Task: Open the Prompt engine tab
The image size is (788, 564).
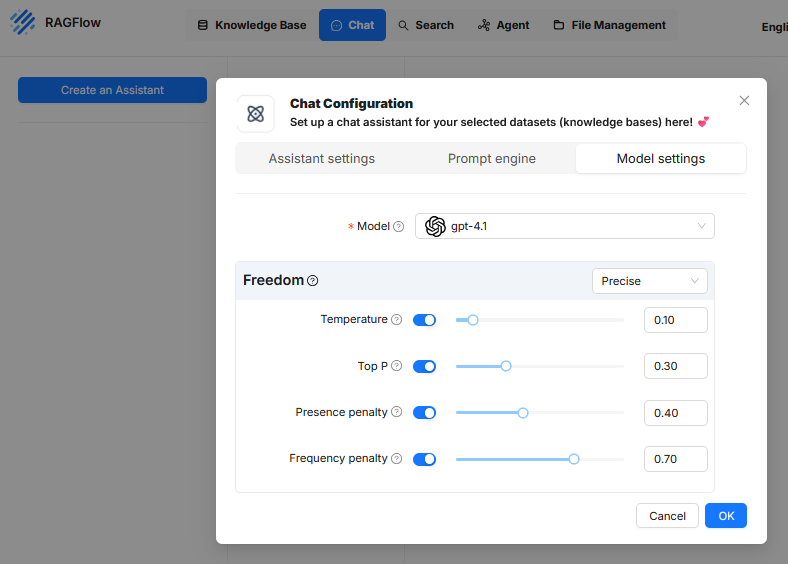Action: click(491, 159)
